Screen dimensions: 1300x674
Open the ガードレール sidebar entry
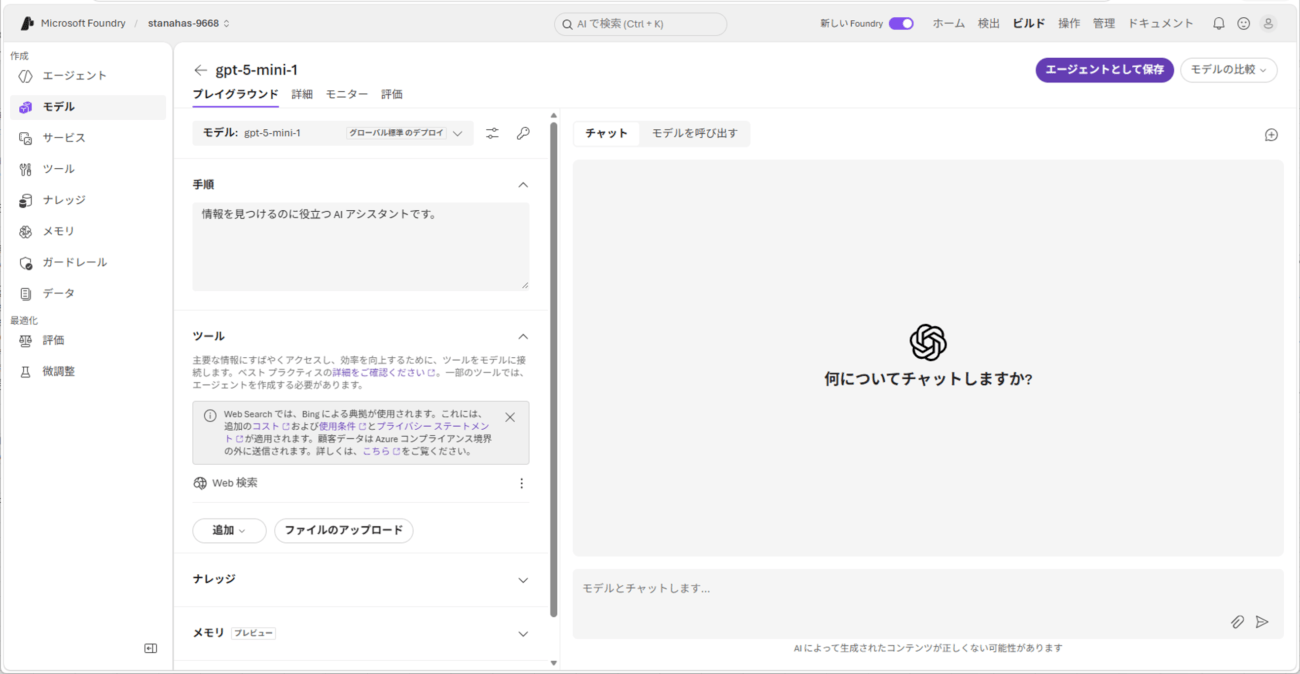88,262
